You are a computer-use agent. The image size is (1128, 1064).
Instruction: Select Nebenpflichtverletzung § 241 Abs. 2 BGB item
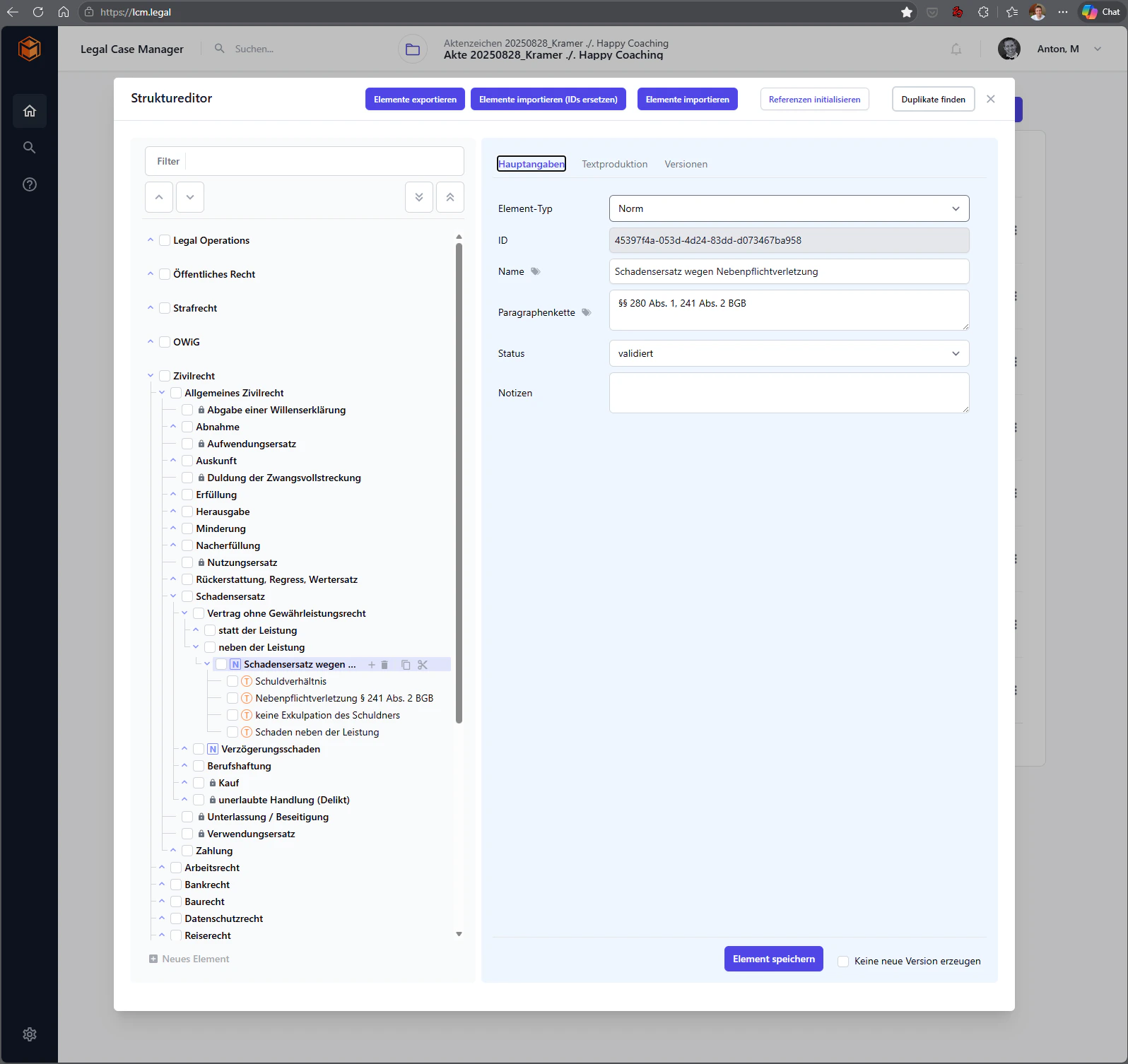(x=344, y=698)
